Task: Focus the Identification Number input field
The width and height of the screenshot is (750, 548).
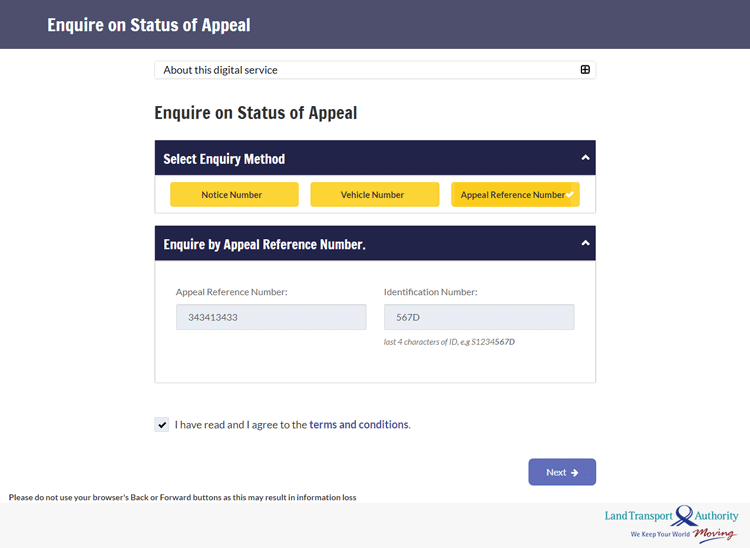Action: pos(479,317)
